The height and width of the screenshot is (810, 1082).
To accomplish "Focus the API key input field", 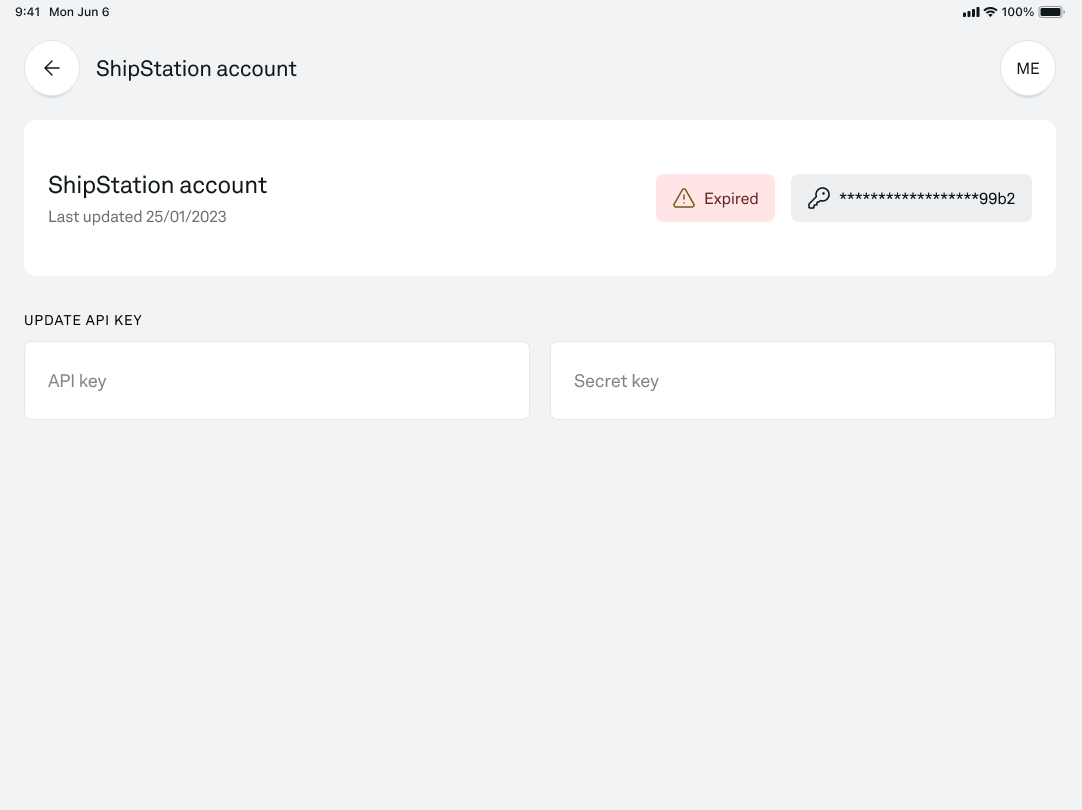I will click(x=277, y=381).
